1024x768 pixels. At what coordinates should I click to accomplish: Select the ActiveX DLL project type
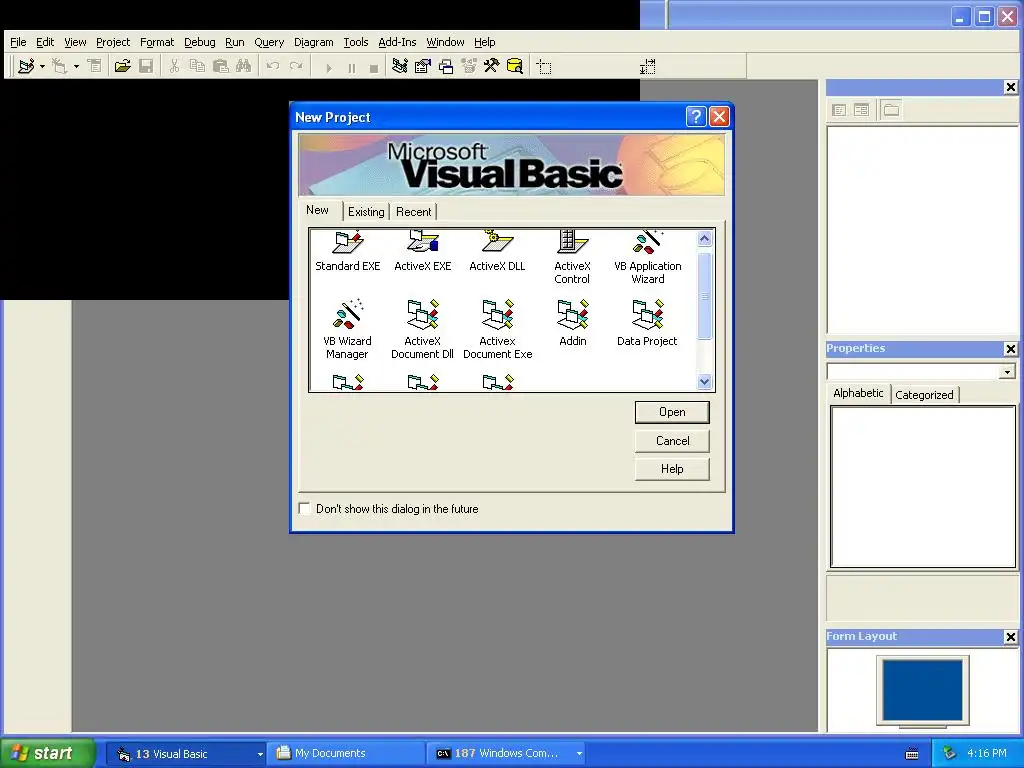(497, 252)
